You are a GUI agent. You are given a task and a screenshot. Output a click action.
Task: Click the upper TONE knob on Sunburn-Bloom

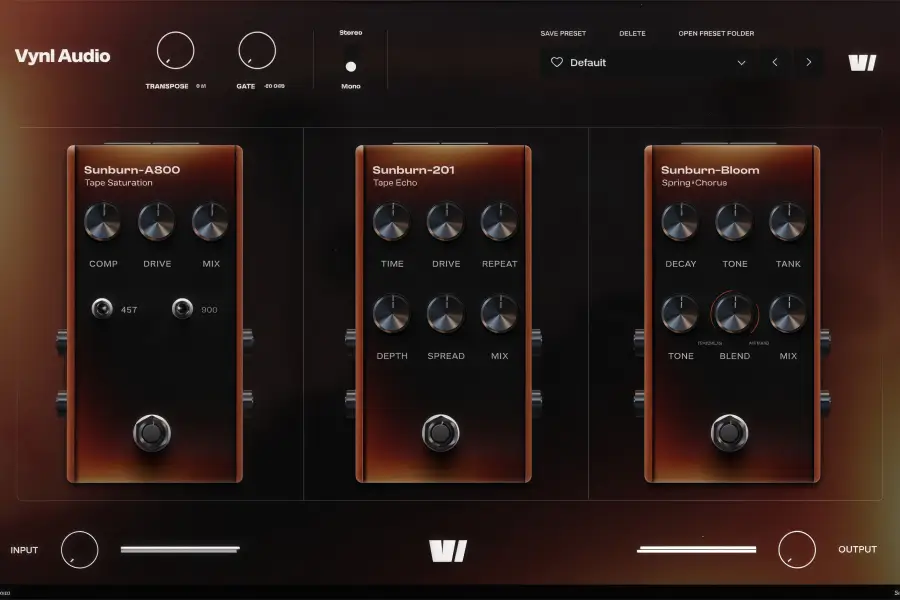[x=734, y=222]
